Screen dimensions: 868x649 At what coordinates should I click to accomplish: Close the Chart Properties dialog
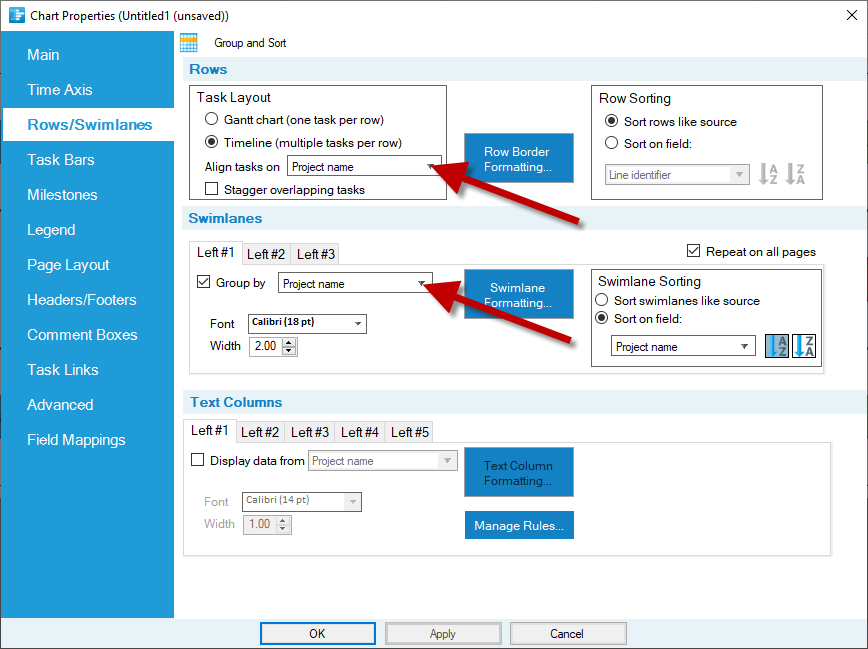852,15
